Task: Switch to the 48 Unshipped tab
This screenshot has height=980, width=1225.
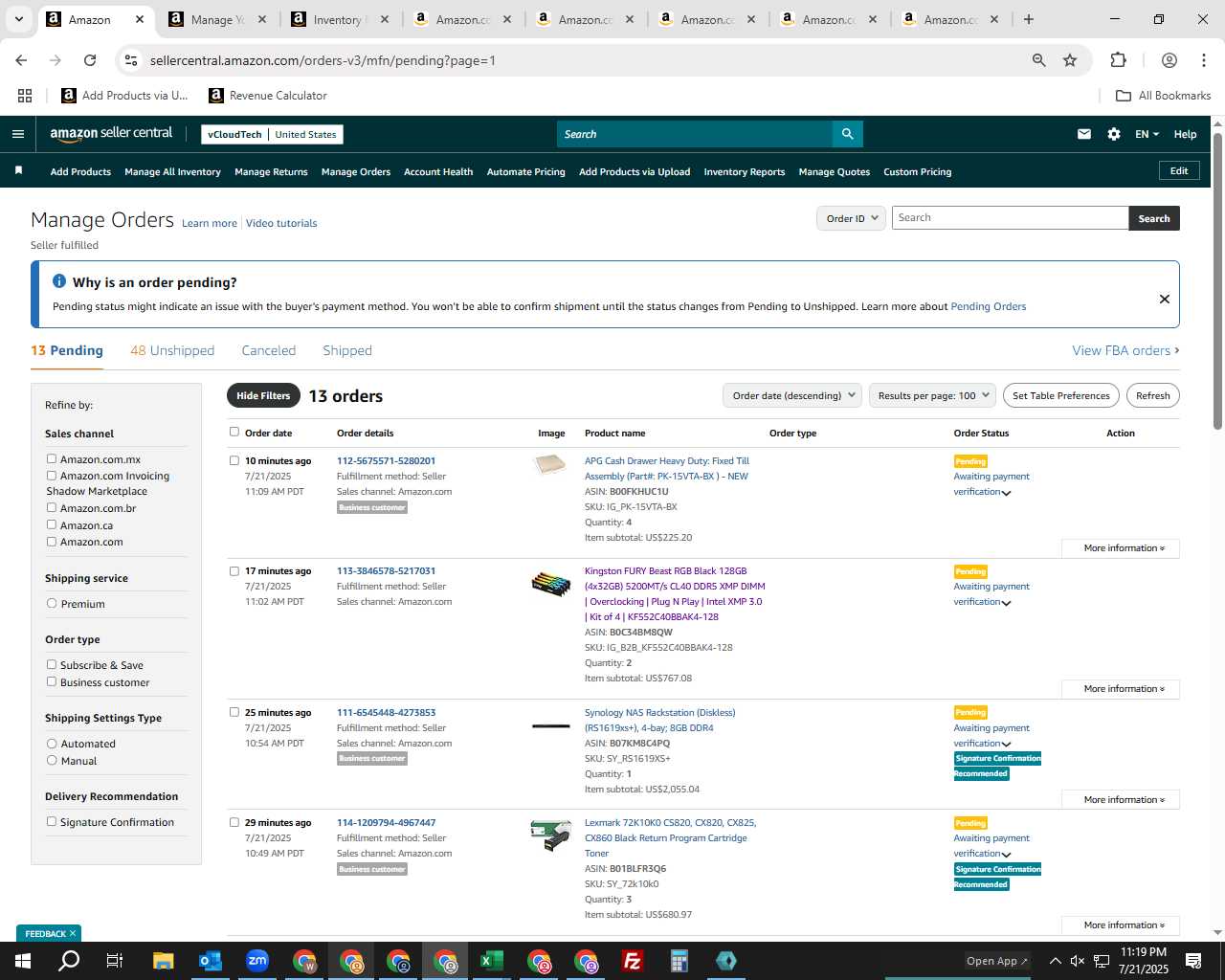Action: [x=172, y=350]
